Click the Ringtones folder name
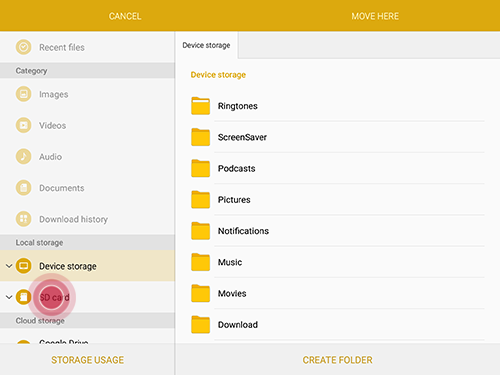Viewport: 500px width, 375px height. tap(238, 106)
